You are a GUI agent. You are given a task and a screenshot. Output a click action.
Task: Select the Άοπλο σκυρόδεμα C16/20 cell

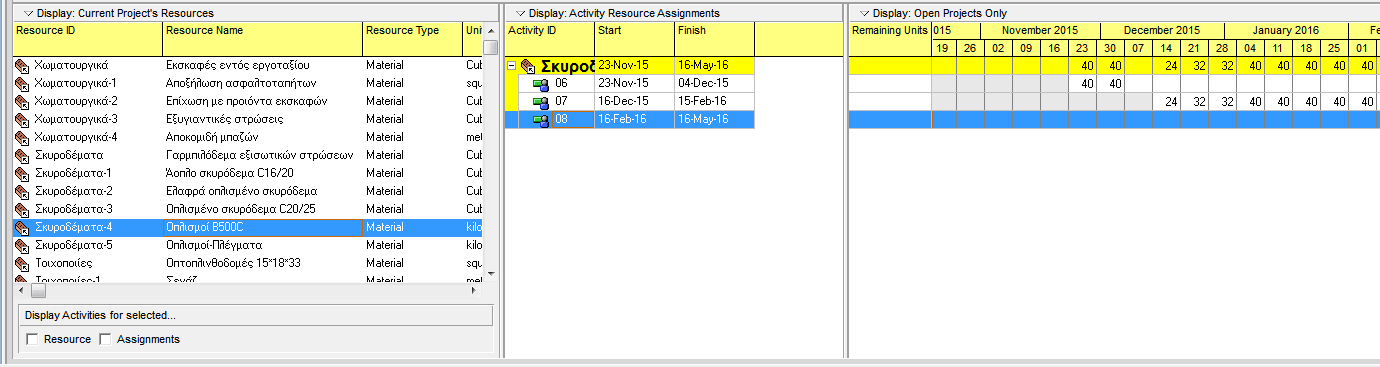pyautogui.click(x=262, y=173)
